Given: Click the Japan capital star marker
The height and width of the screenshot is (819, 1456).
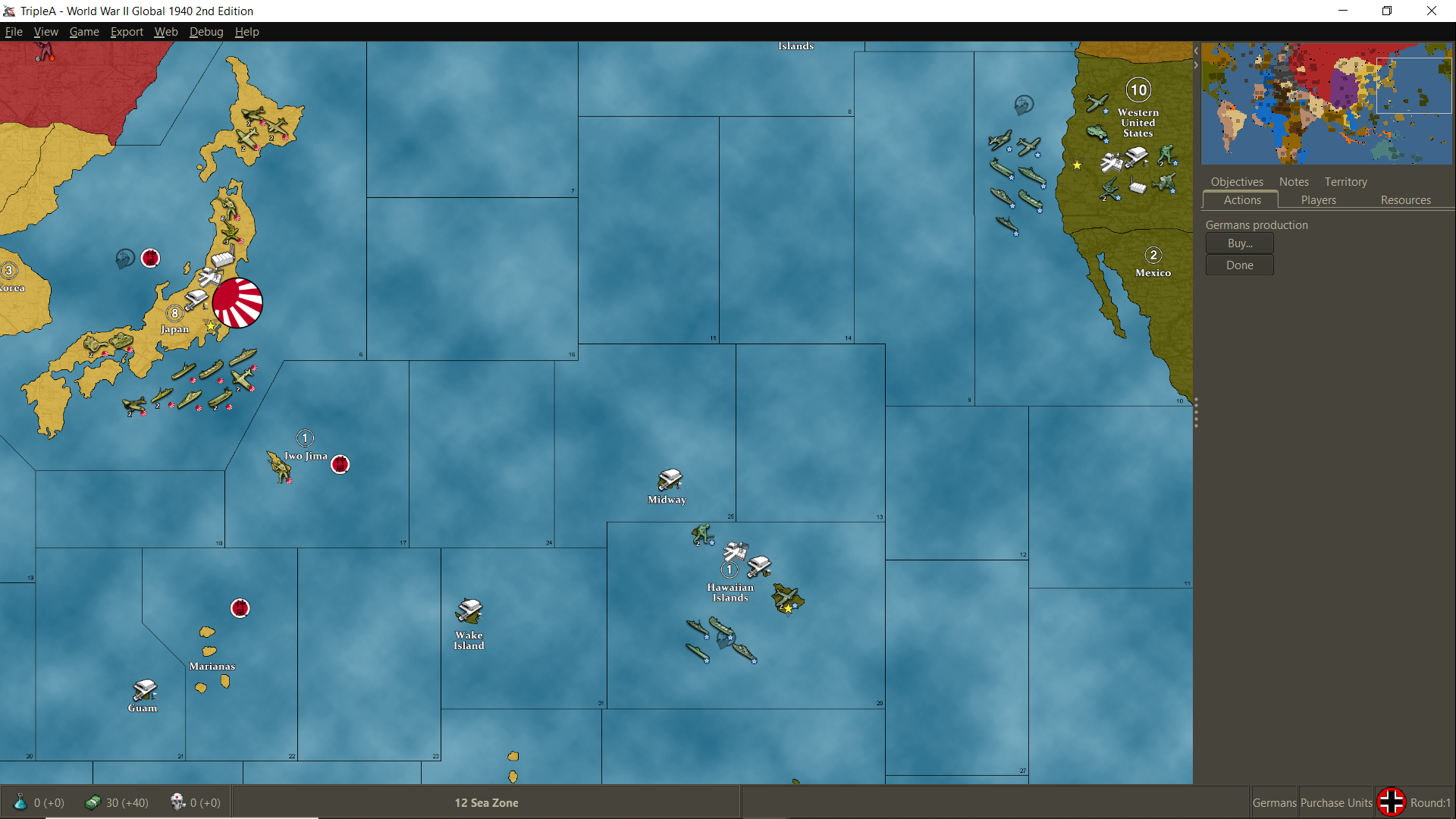Looking at the screenshot, I should (x=211, y=325).
